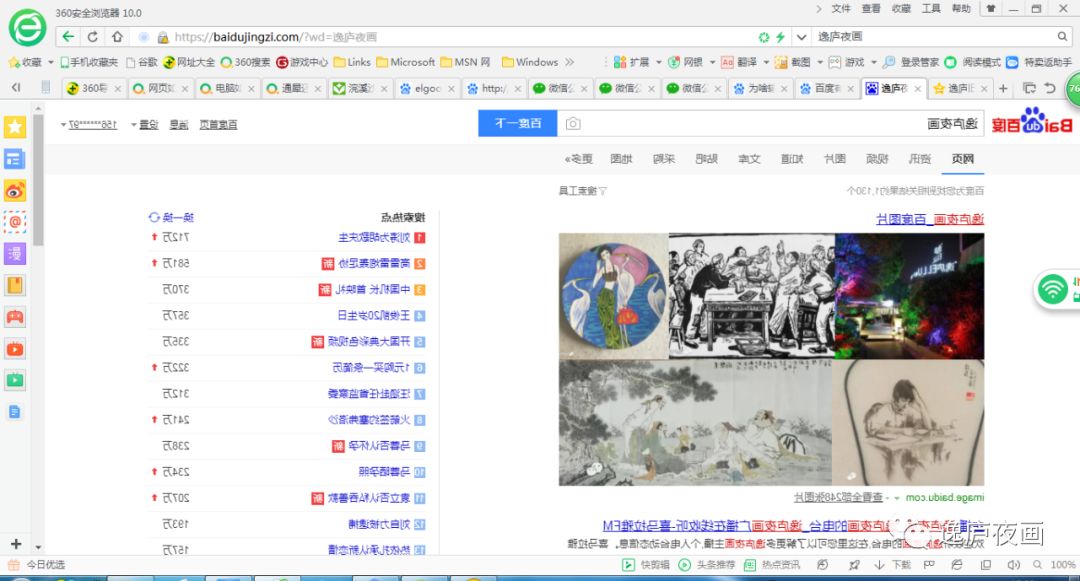Viewport: 1080px width, 581px height.
Task: Expand the 游戏 dropdown arrow
Action: pyautogui.click(x=873, y=62)
